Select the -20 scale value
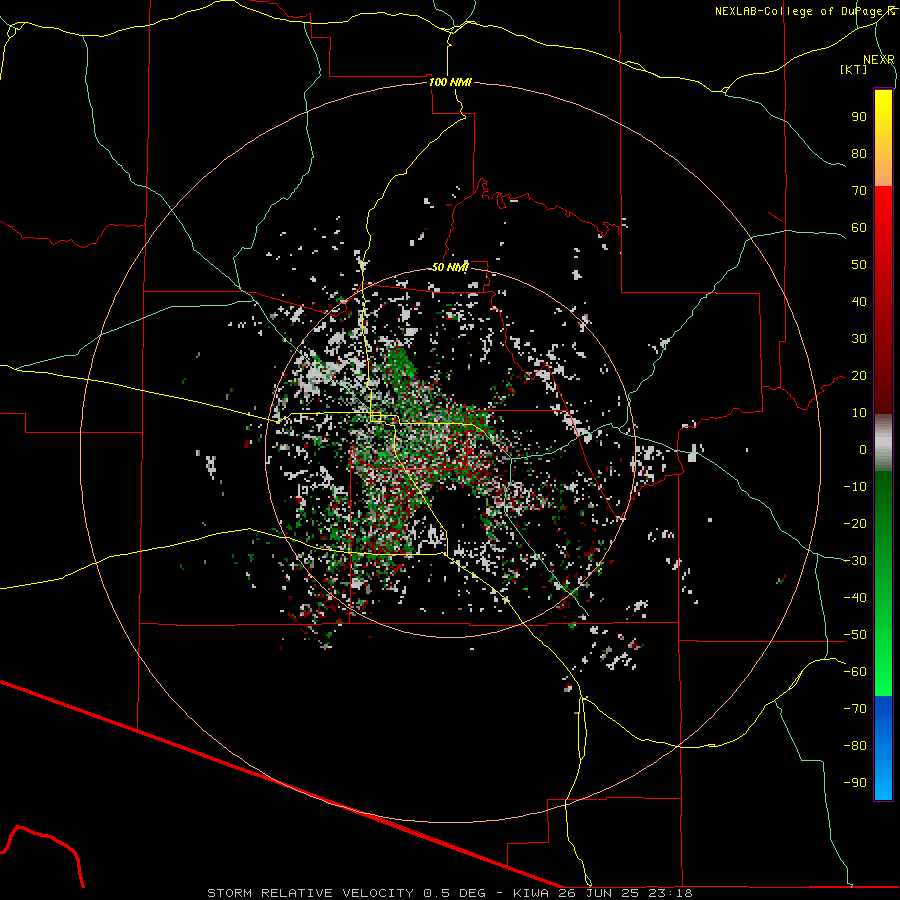The width and height of the screenshot is (900, 900). 855,523
